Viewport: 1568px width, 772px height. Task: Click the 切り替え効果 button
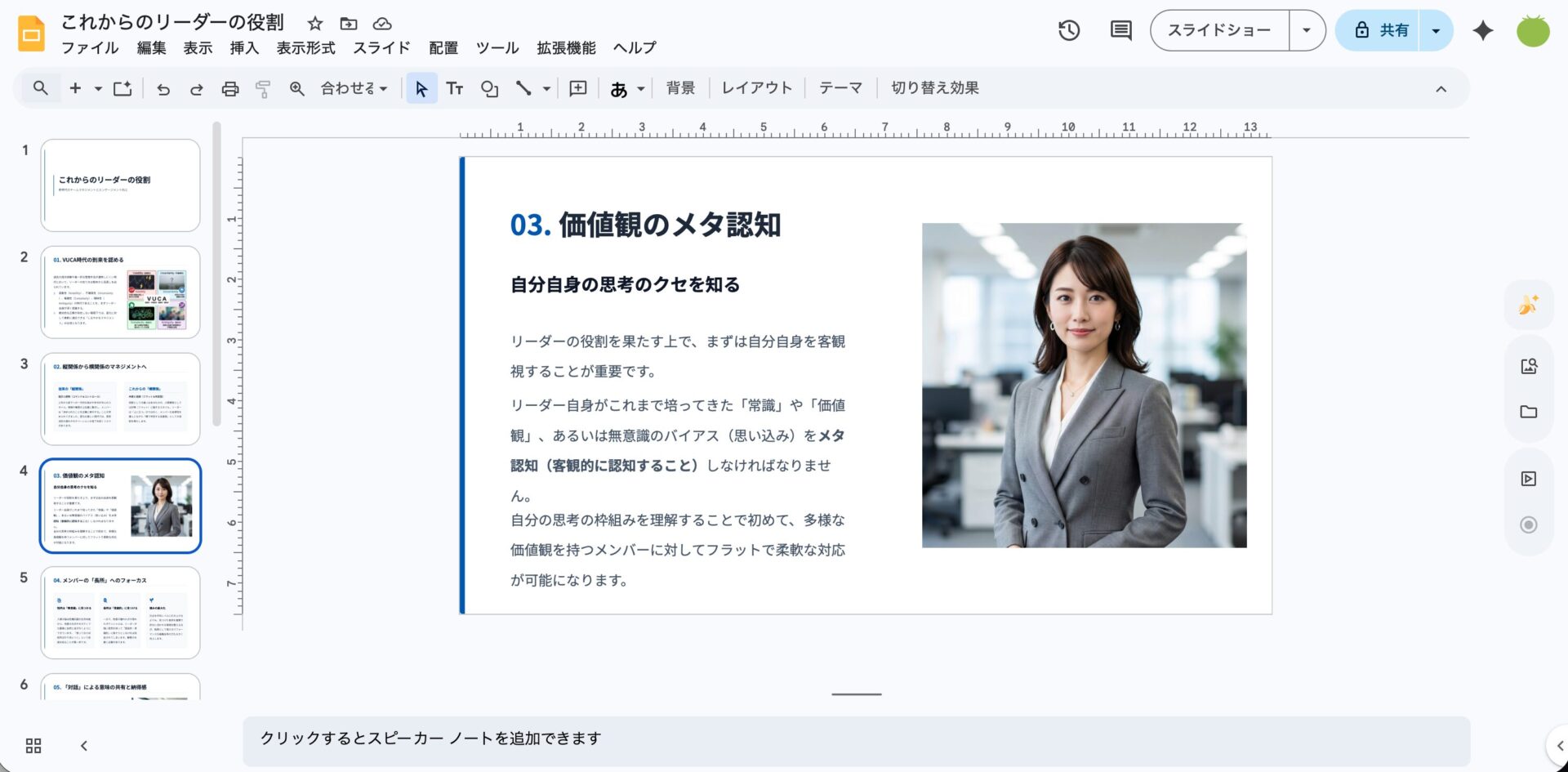point(934,88)
